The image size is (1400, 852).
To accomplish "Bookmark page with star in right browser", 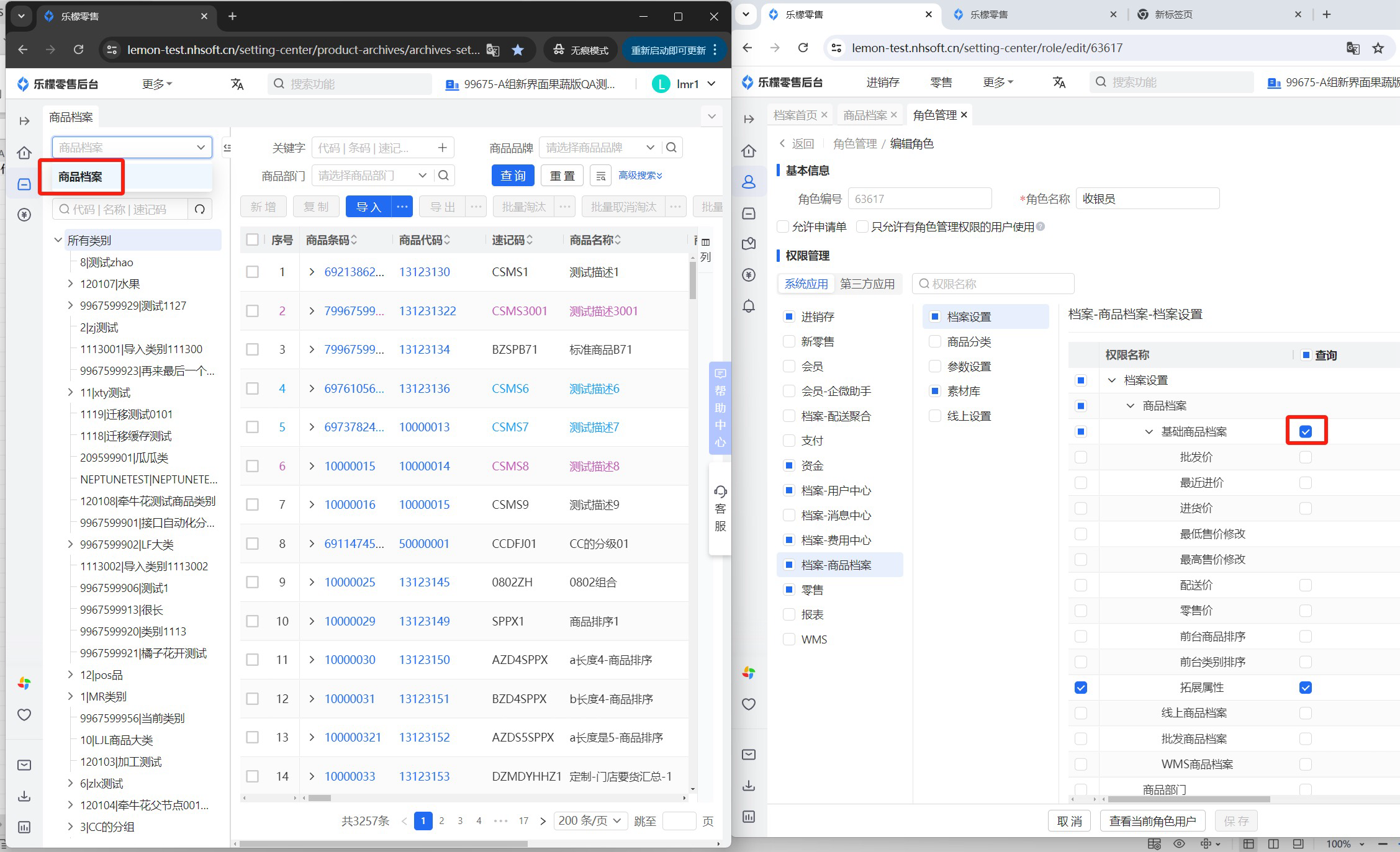I will [1378, 48].
